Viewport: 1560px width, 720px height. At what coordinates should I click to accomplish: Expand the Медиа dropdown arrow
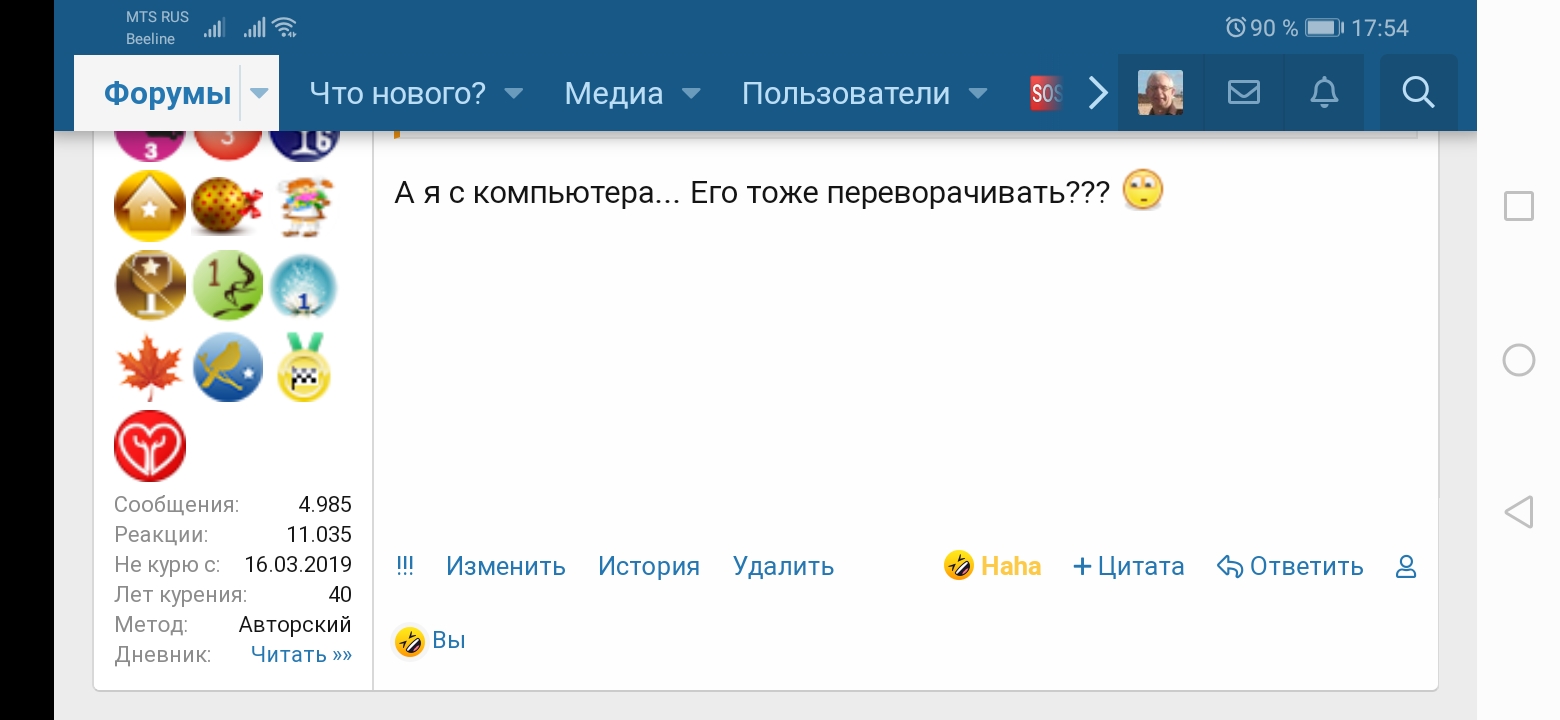click(x=691, y=93)
